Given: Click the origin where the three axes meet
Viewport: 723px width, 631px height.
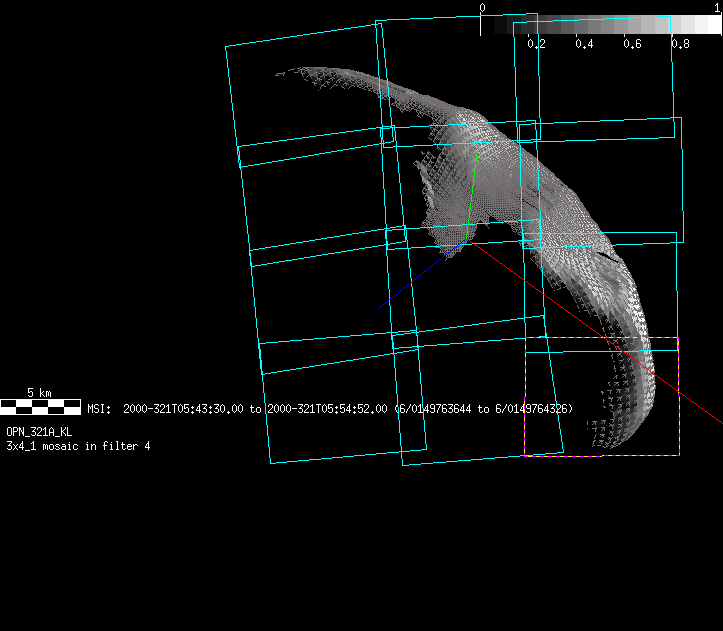Looking at the screenshot, I should tap(466, 239).
